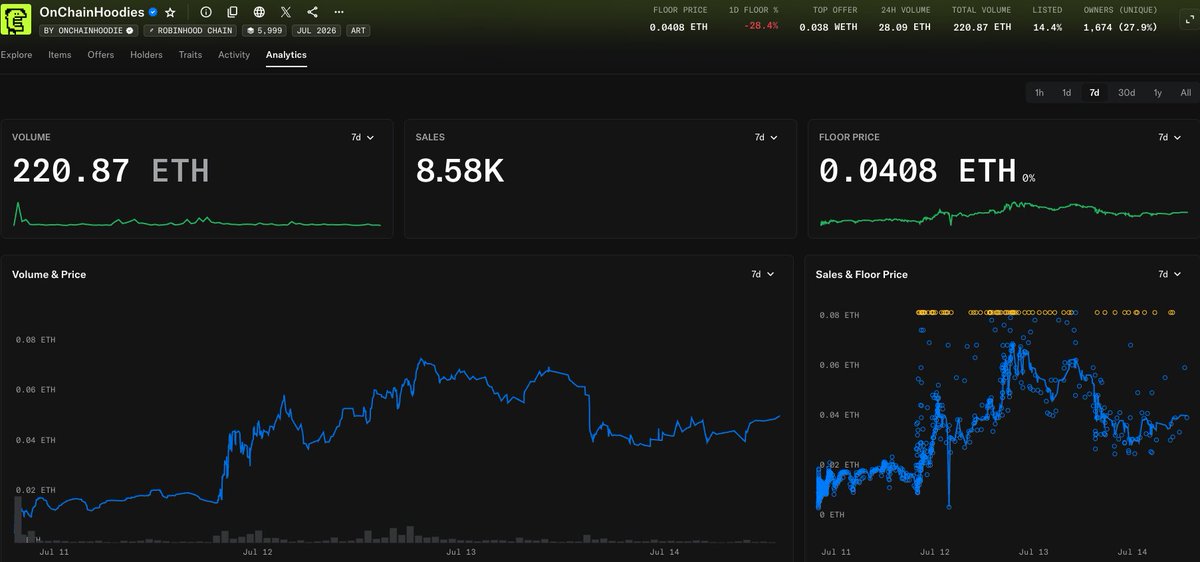Viewport: 1200px width, 562px height.
Task: Go to the Activity tab
Action: 234,55
